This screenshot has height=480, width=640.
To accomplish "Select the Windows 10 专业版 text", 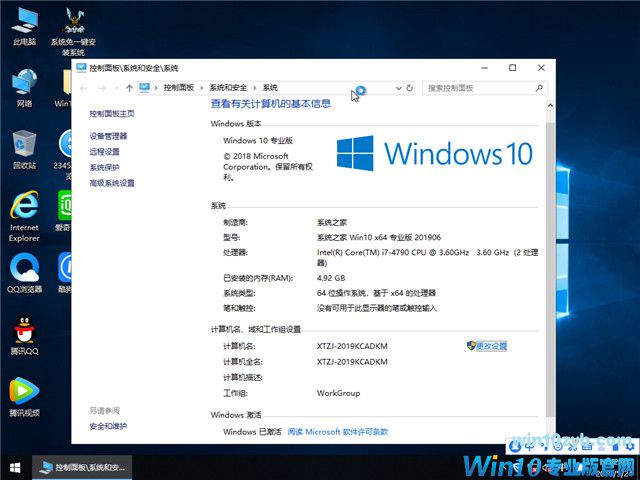I will pos(258,140).
